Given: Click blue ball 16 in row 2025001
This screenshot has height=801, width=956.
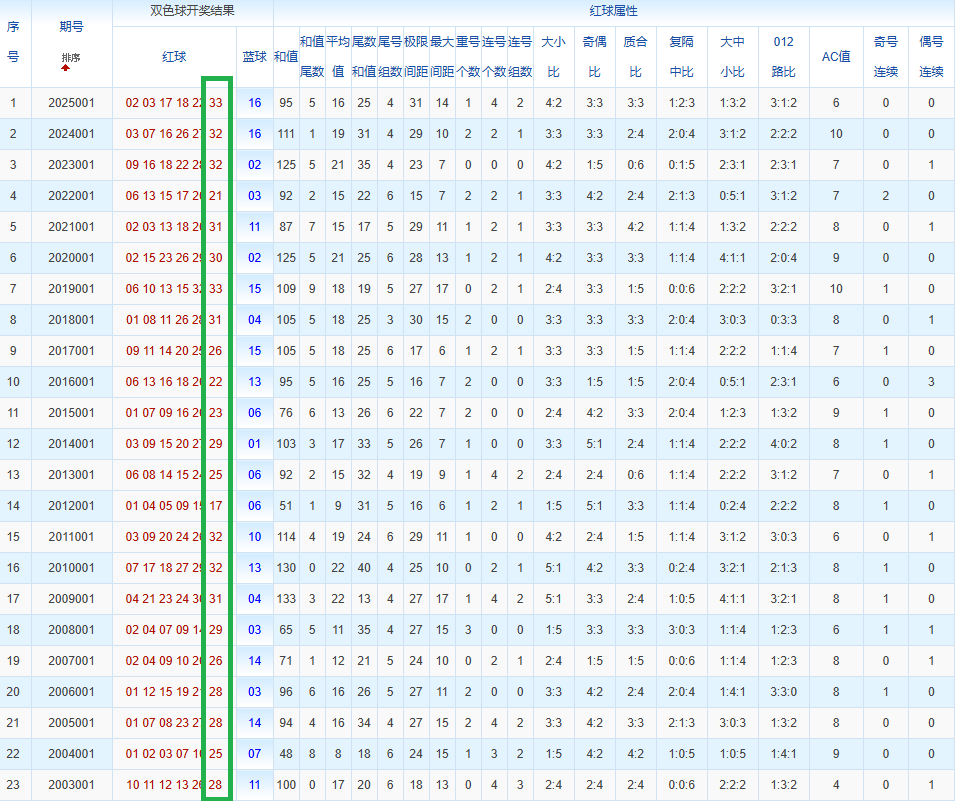Looking at the screenshot, I should pyautogui.click(x=255, y=103).
